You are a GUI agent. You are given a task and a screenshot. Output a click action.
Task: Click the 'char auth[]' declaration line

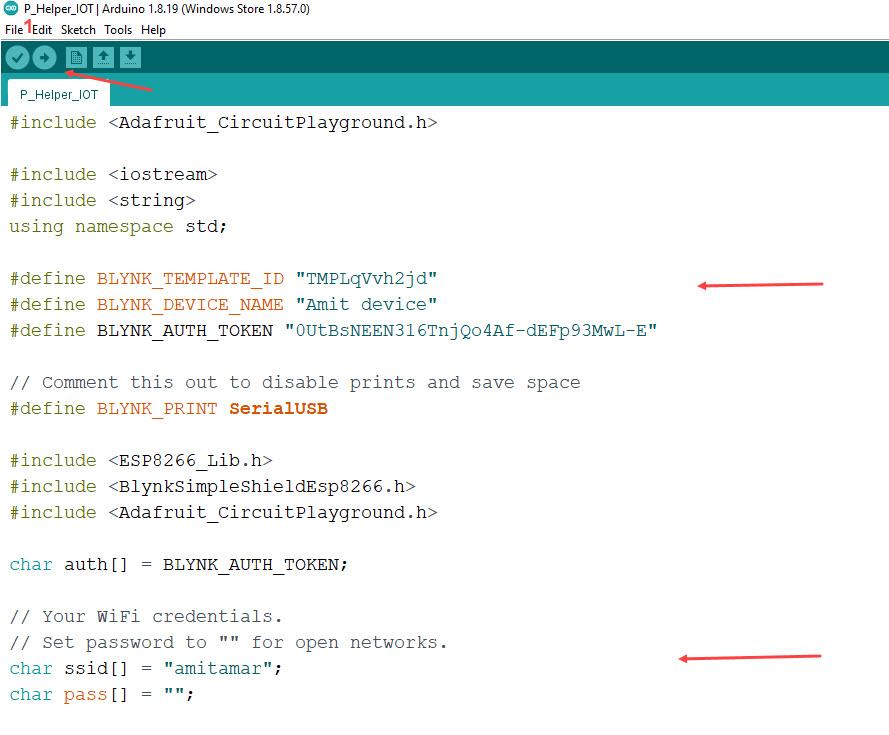[179, 565]
